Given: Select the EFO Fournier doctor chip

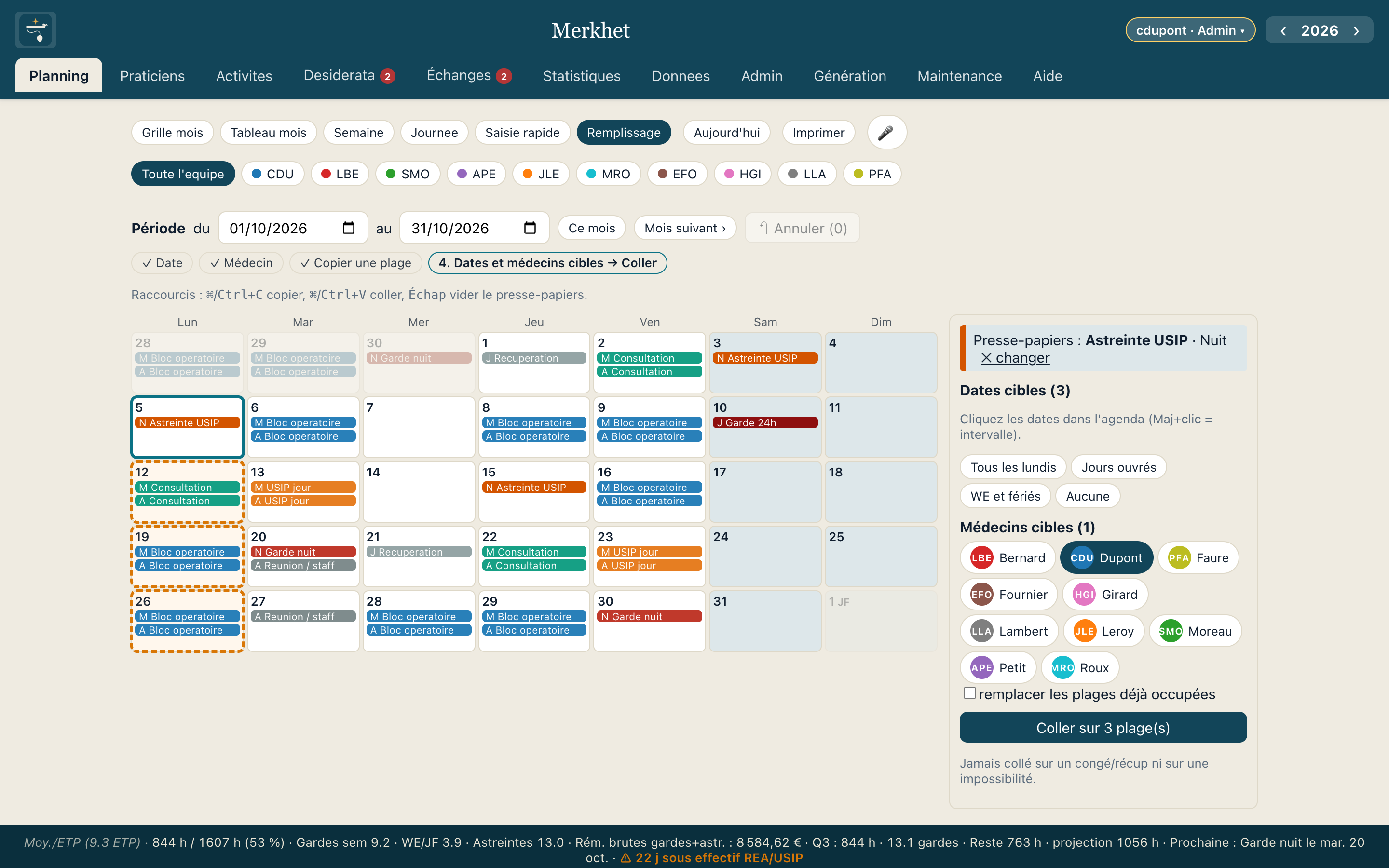Looking at the screenshot, I should coord(1008,594).
